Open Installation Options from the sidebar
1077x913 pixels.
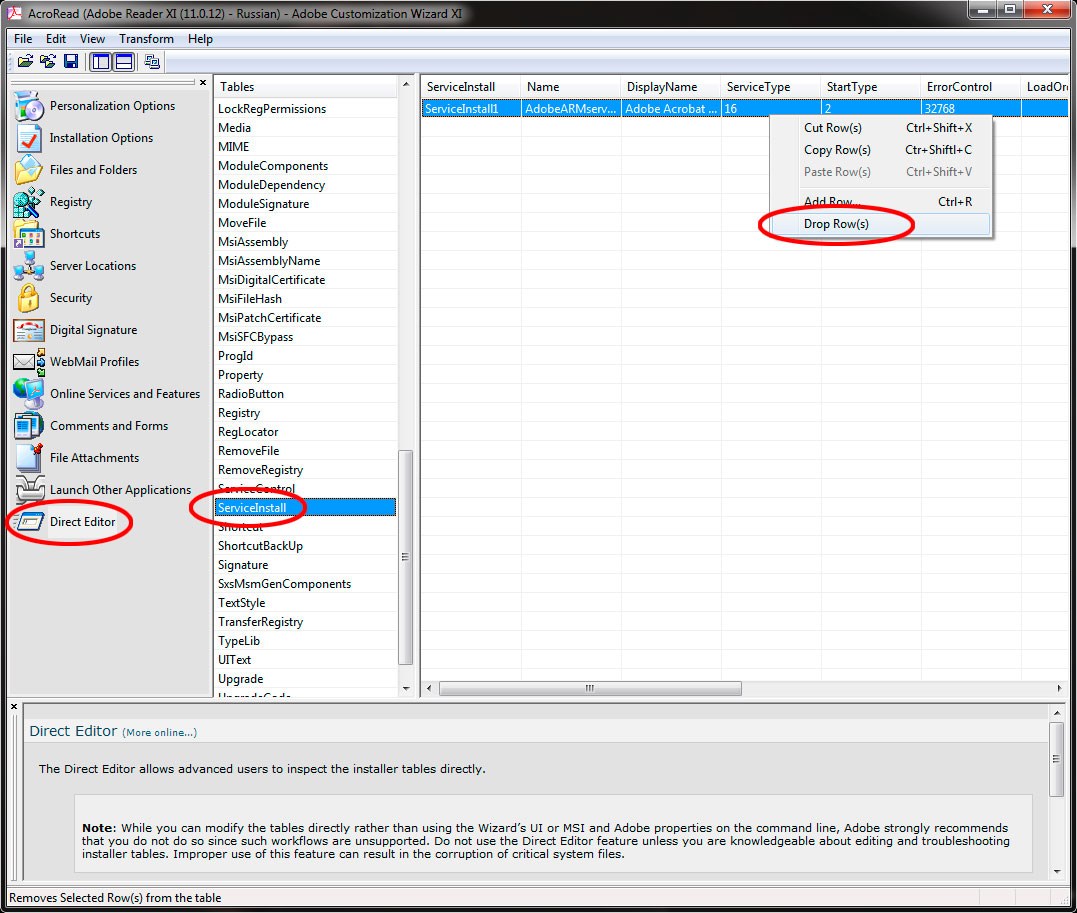click(x=101, y=138)
